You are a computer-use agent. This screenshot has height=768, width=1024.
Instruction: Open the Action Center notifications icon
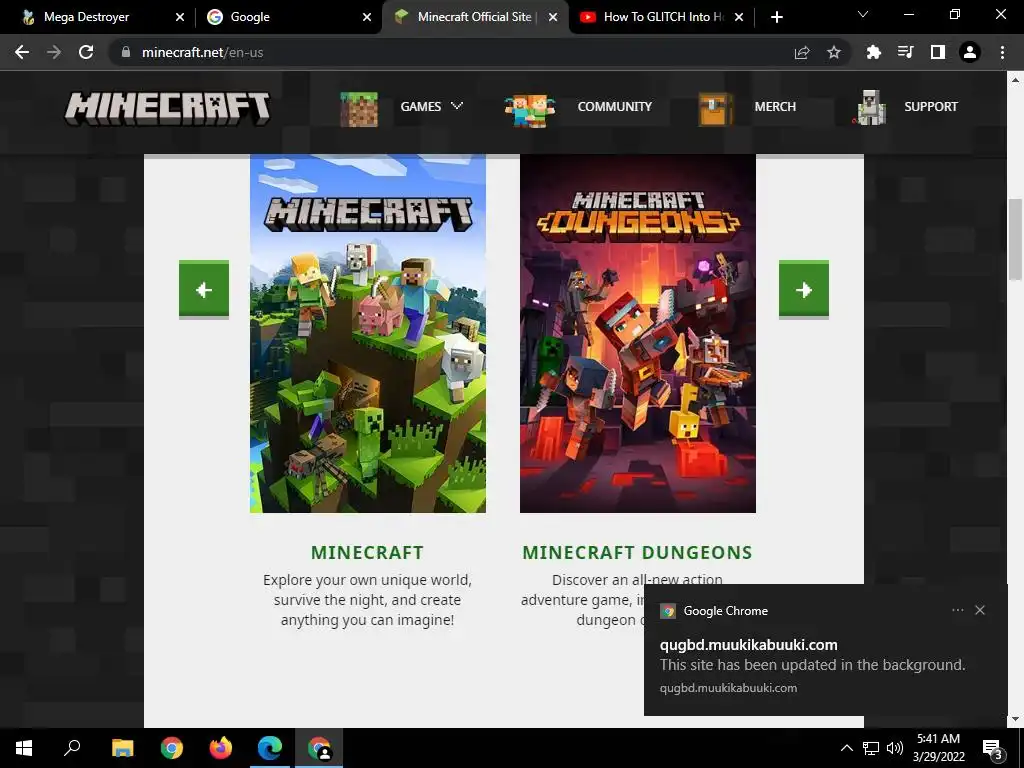993,749
